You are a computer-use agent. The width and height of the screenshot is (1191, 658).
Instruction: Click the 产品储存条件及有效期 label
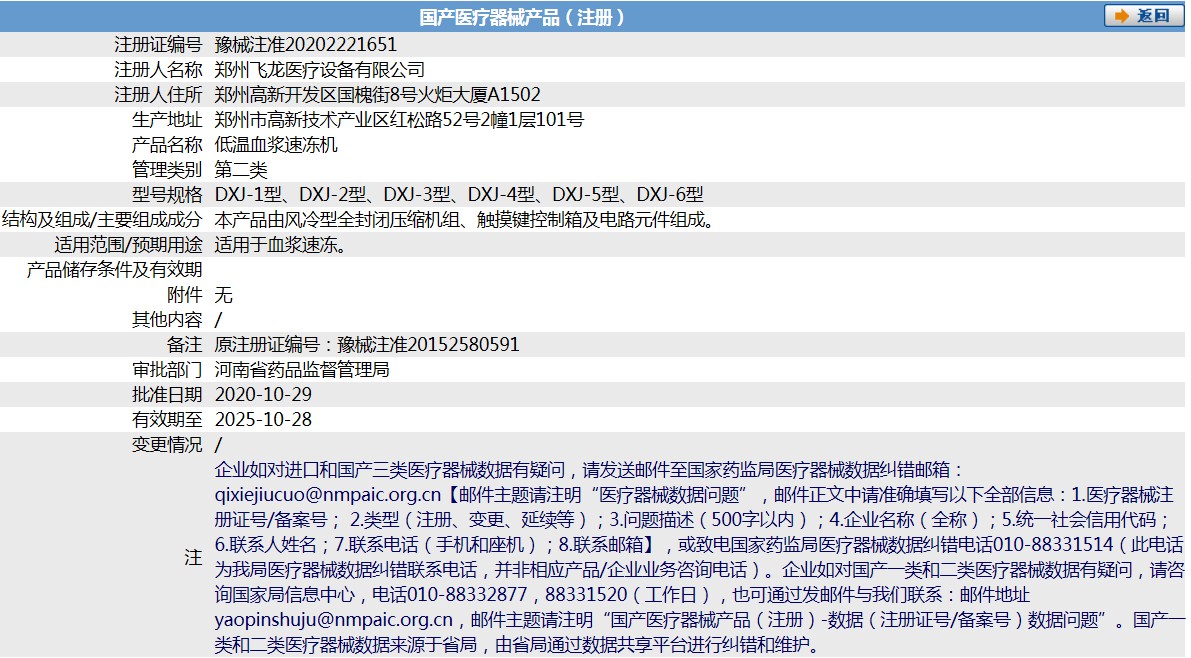(x=115, y=270)
